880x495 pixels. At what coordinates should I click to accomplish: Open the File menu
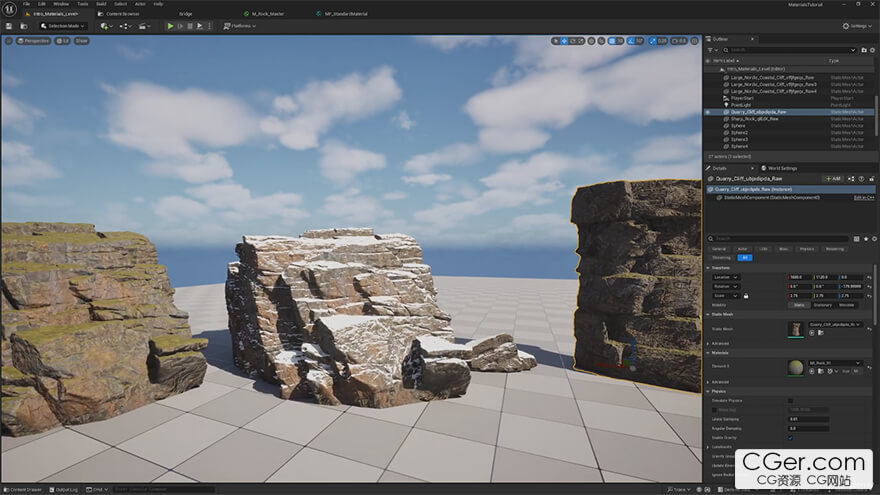pos(26,4)
